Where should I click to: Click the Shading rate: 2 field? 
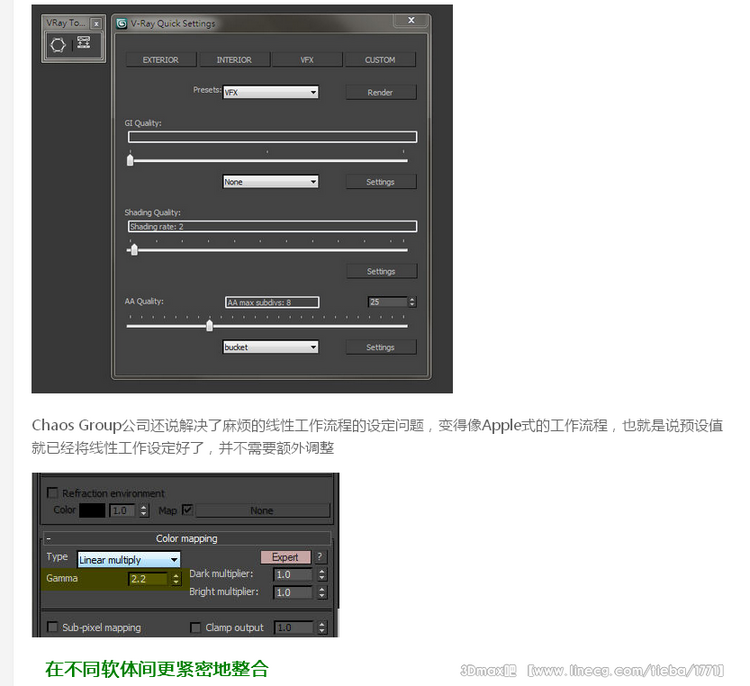tap(273, 226)
